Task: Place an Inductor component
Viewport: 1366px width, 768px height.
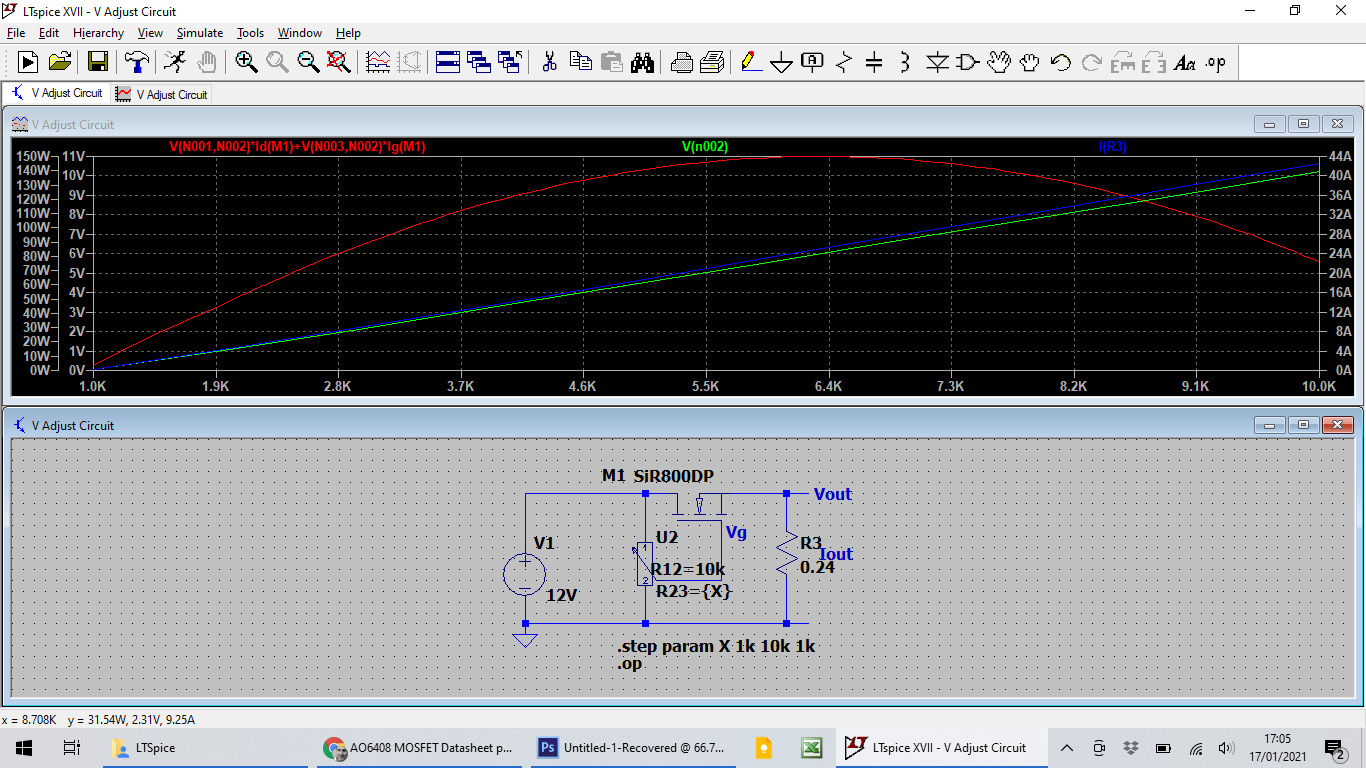Action: tap(905, 62)
